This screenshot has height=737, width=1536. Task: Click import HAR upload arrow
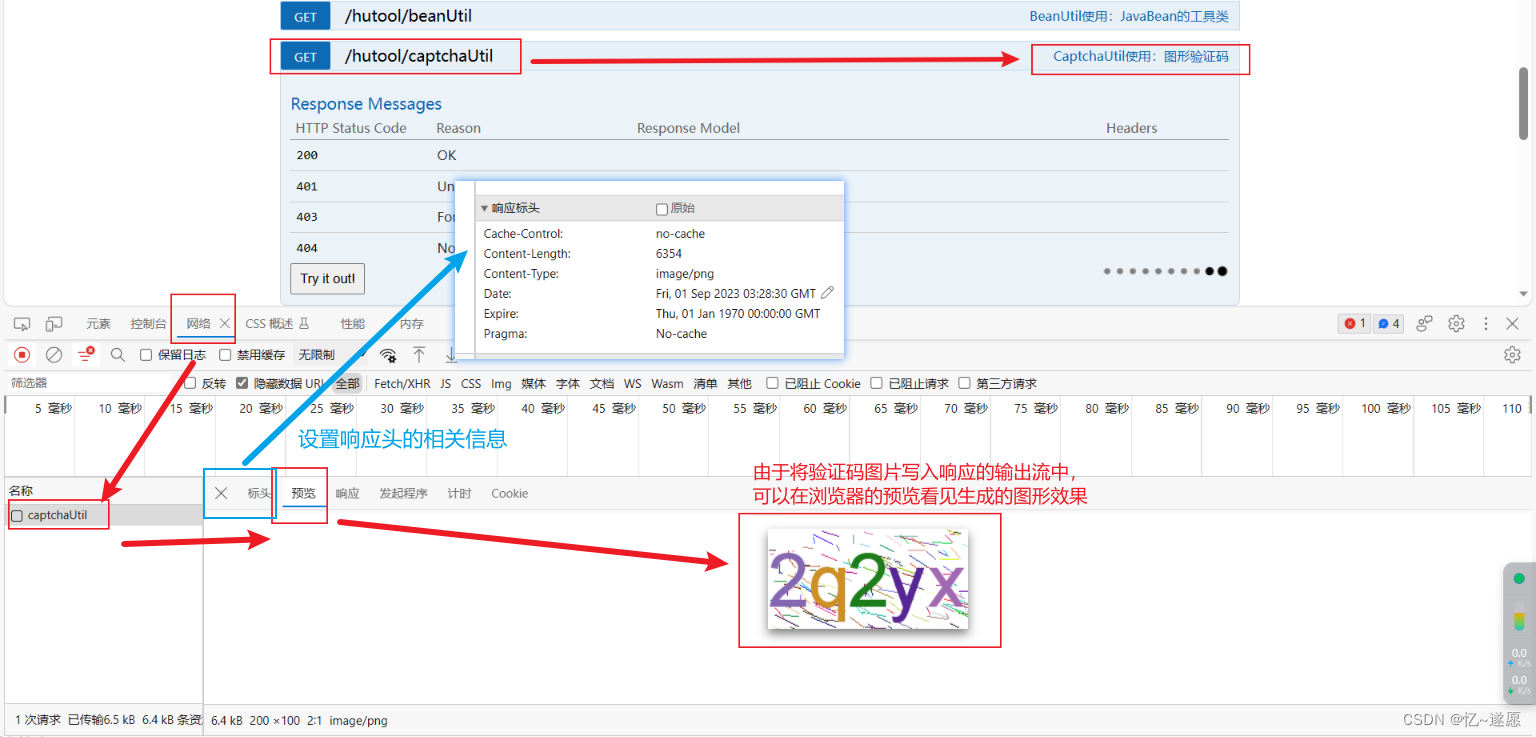point(419,355)
